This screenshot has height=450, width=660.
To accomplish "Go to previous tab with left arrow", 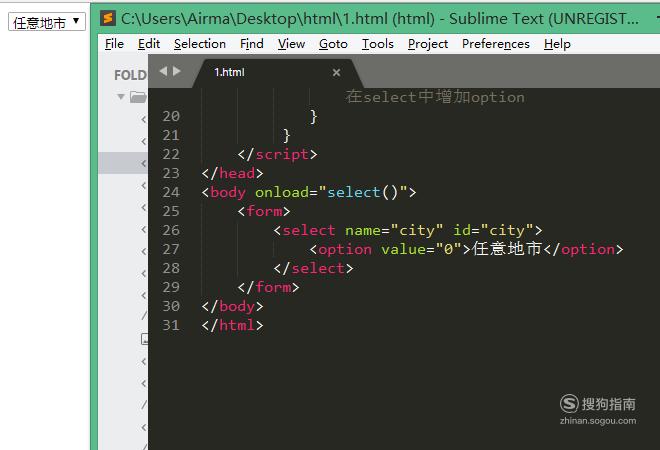I will pos(163,71).
